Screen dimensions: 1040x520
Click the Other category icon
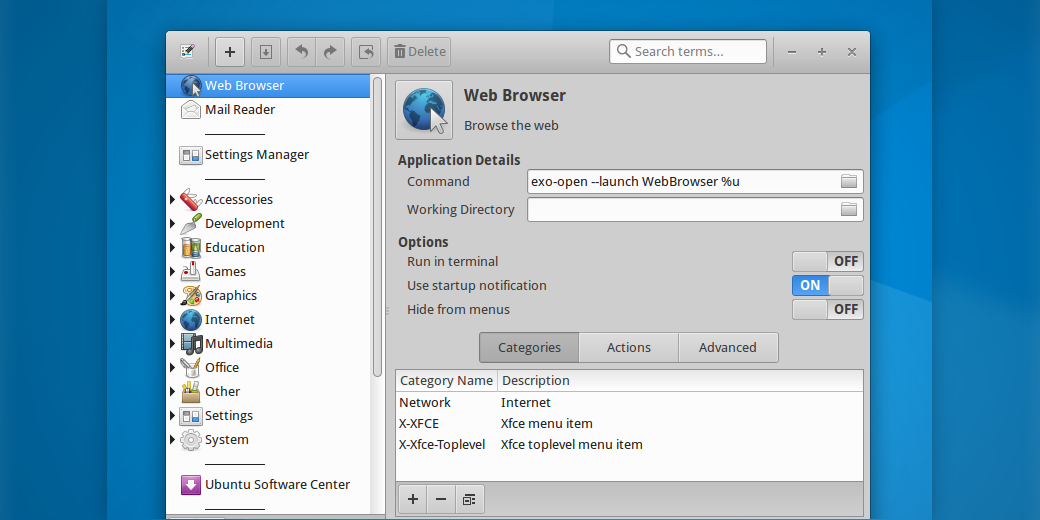[x=191, y=391]
